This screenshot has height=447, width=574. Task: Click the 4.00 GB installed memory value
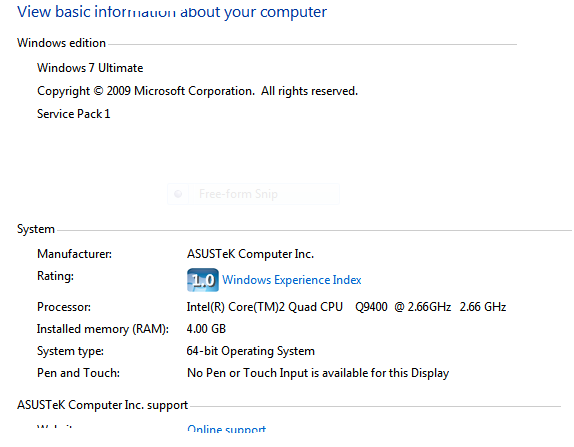click(x=206, y=329)
